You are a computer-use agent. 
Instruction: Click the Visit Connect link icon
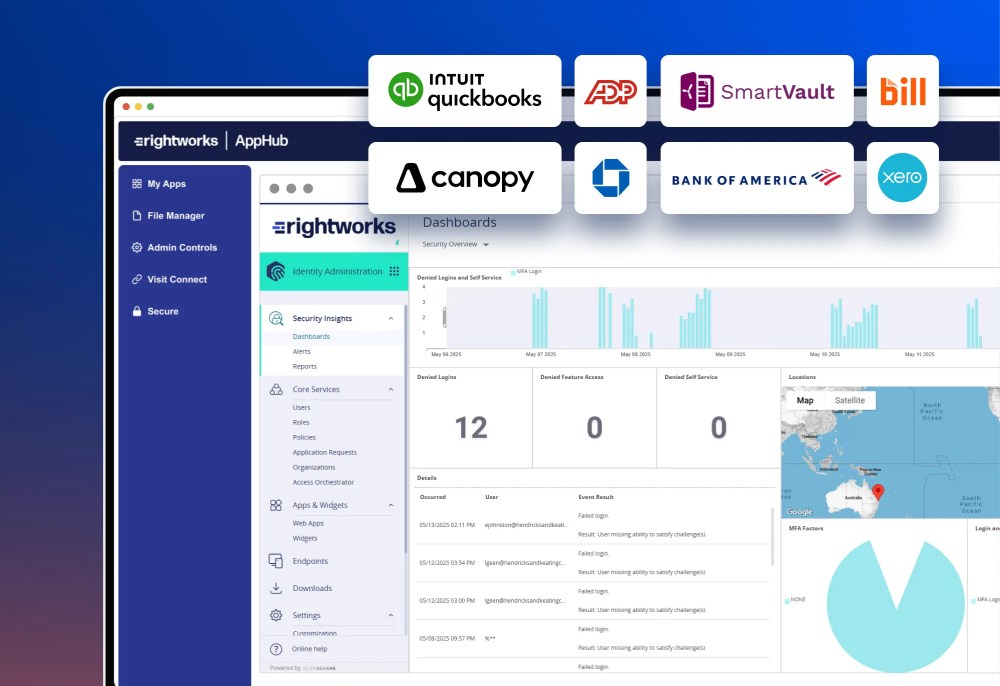pos(139,279)
